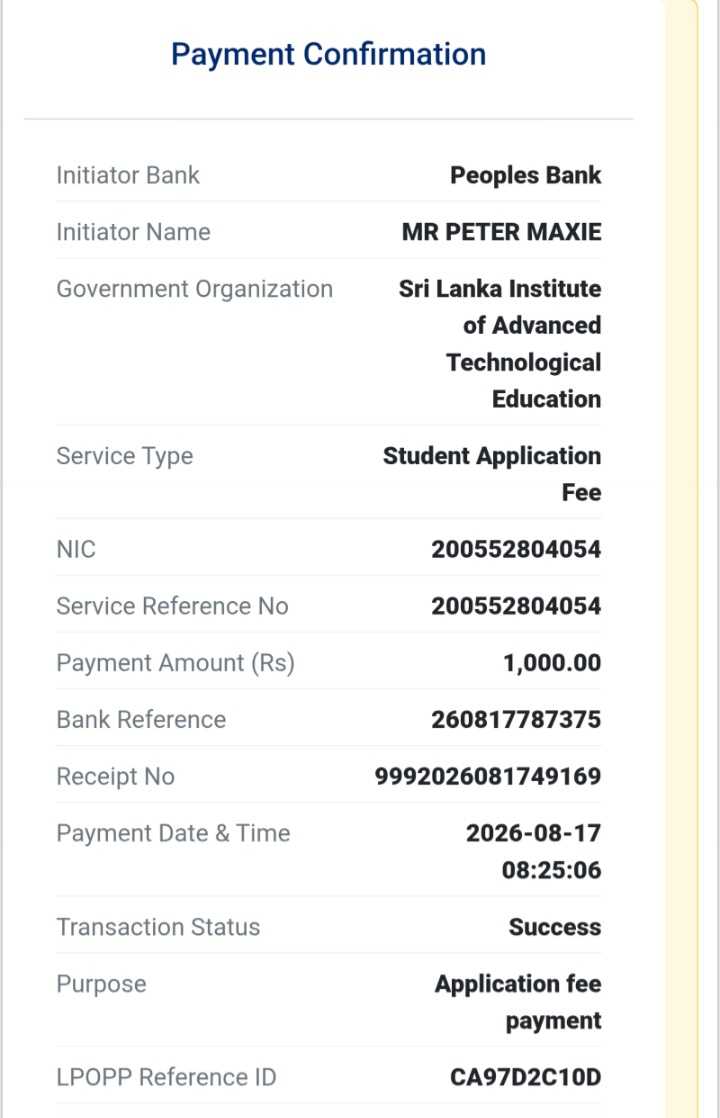
Task: Click the Service Reference No value
Action: [516, 606]
